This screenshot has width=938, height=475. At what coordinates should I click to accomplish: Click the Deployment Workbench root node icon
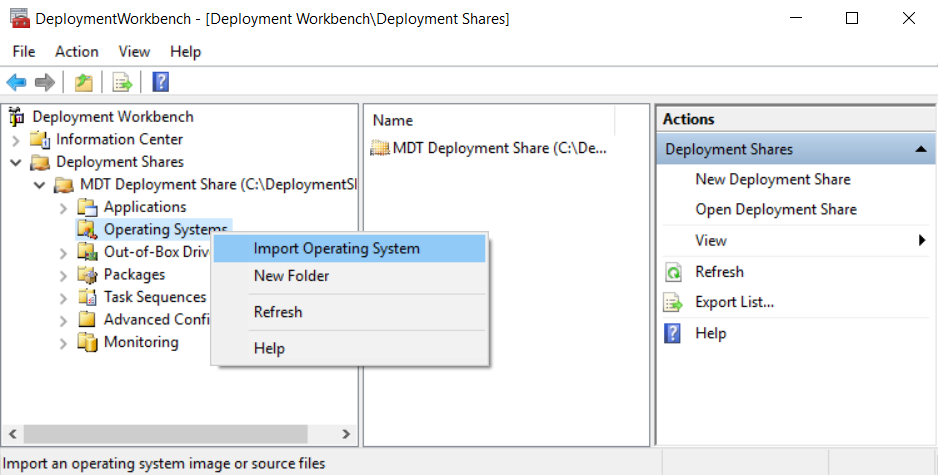(x=17, y=117)
